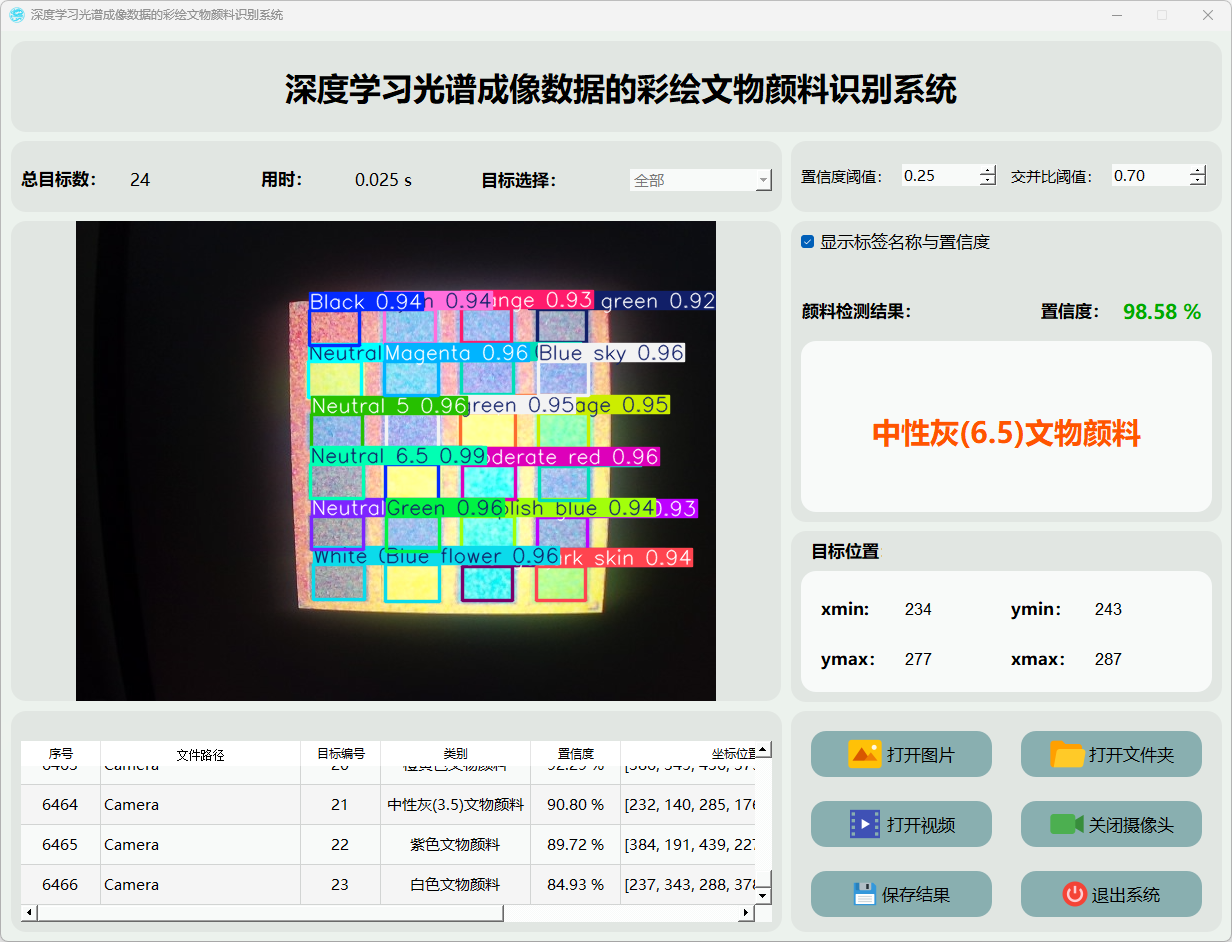The height and width of the screenshot is (942, 1232).
Task: Select table row with 序号 6464
Action: click(x=60, y=804)
